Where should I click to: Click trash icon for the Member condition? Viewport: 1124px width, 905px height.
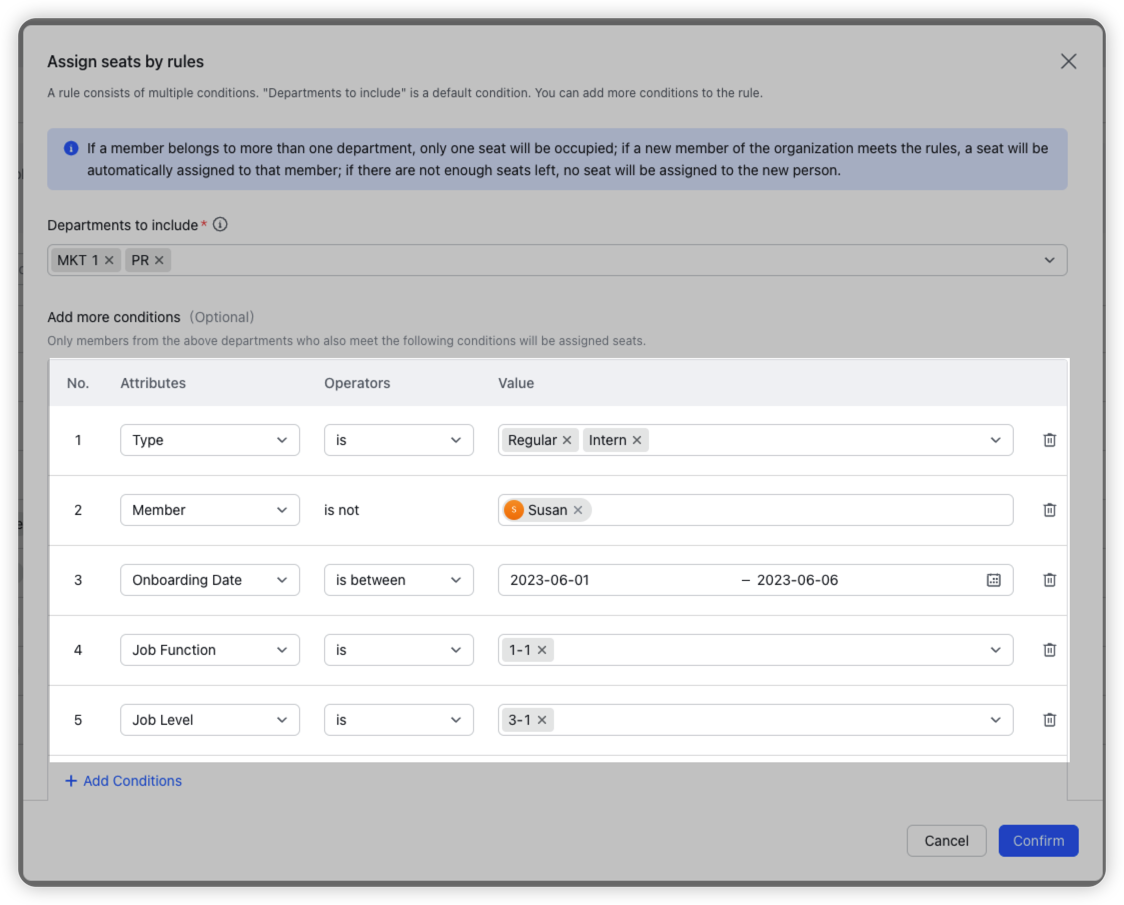coord(1049,510)
